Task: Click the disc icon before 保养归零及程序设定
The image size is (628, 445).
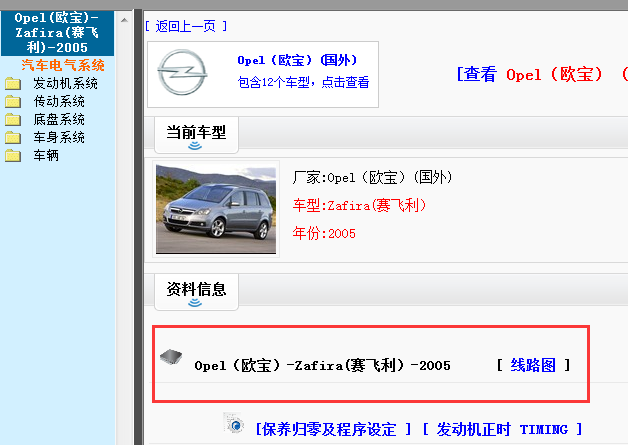Action: point(233,423)
